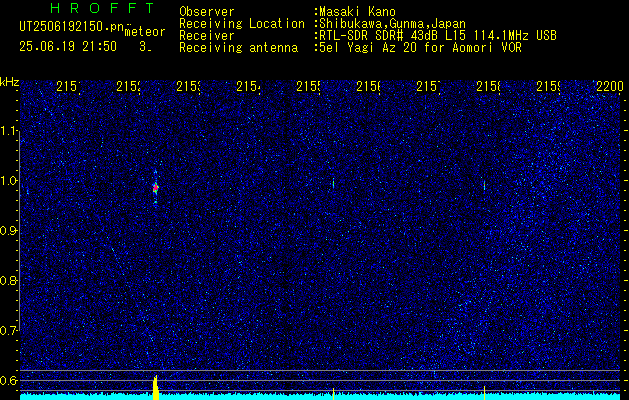This screenshot has height=400, width=629.
Task: Click the thin yellow power spike before 2158
Action: coord(484,393)
